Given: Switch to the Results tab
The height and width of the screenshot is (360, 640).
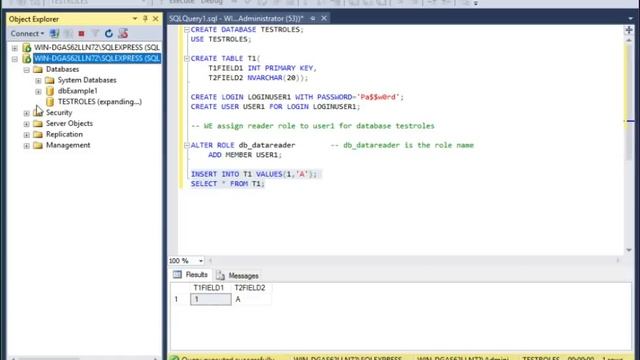Looking at the screenshot, I should pos(190,275).
